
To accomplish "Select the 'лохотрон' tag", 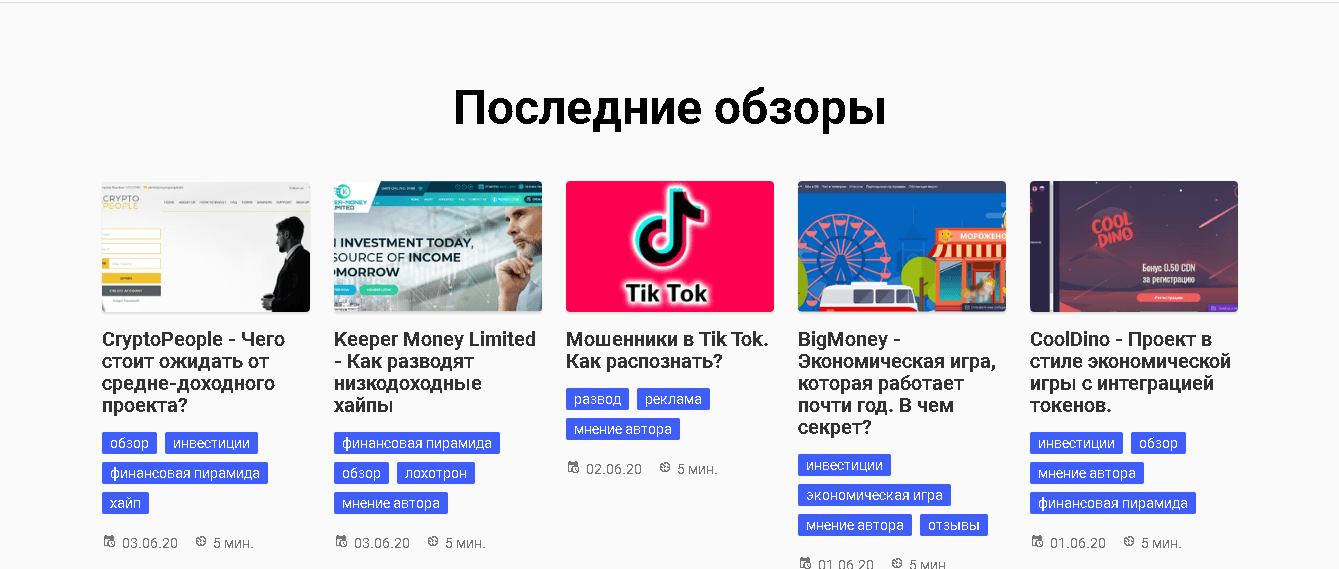I will pyautogui.click(x=435, y=473).
